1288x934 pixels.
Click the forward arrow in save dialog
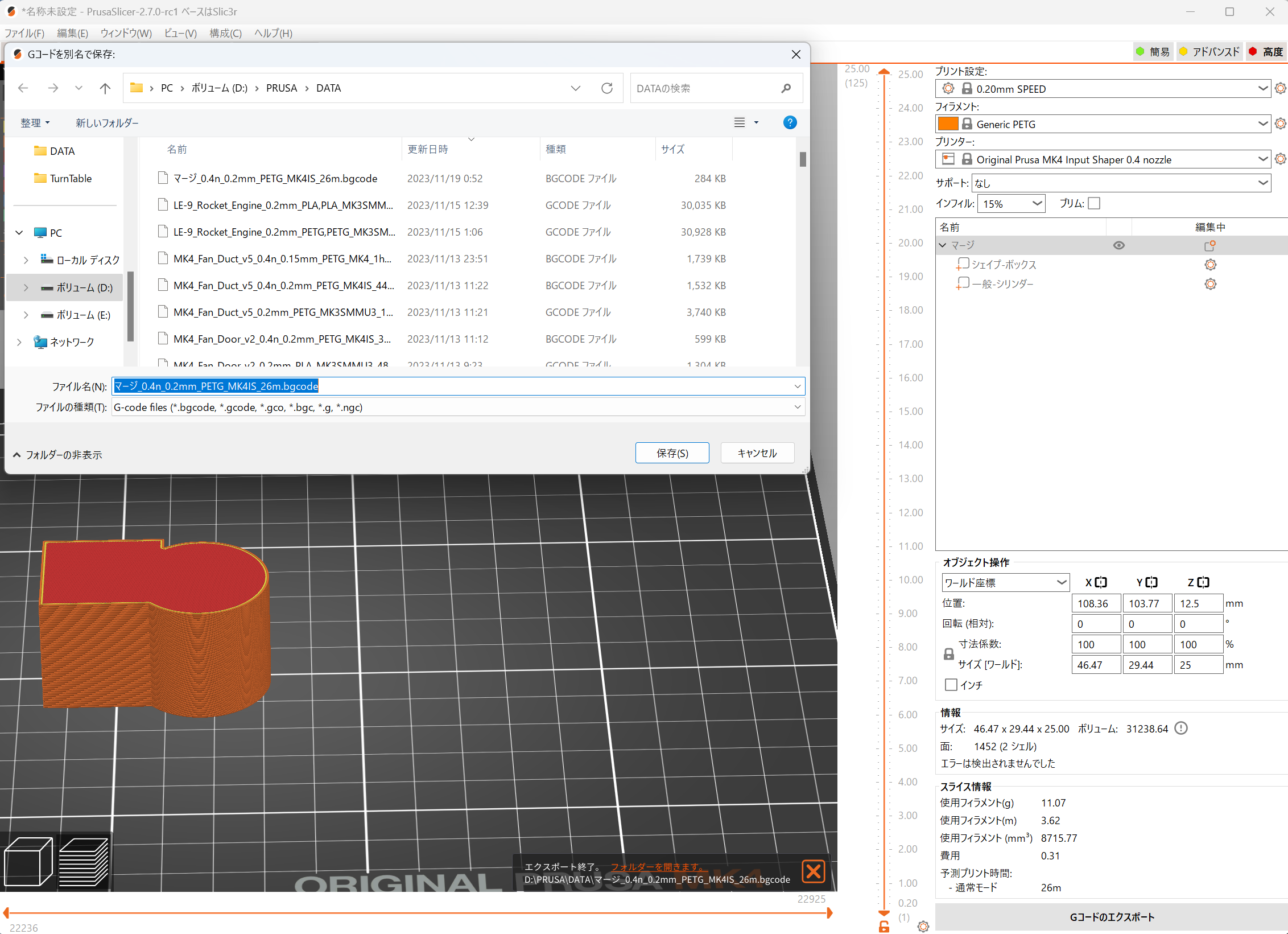pyautogui.click(x=53, y=88)
